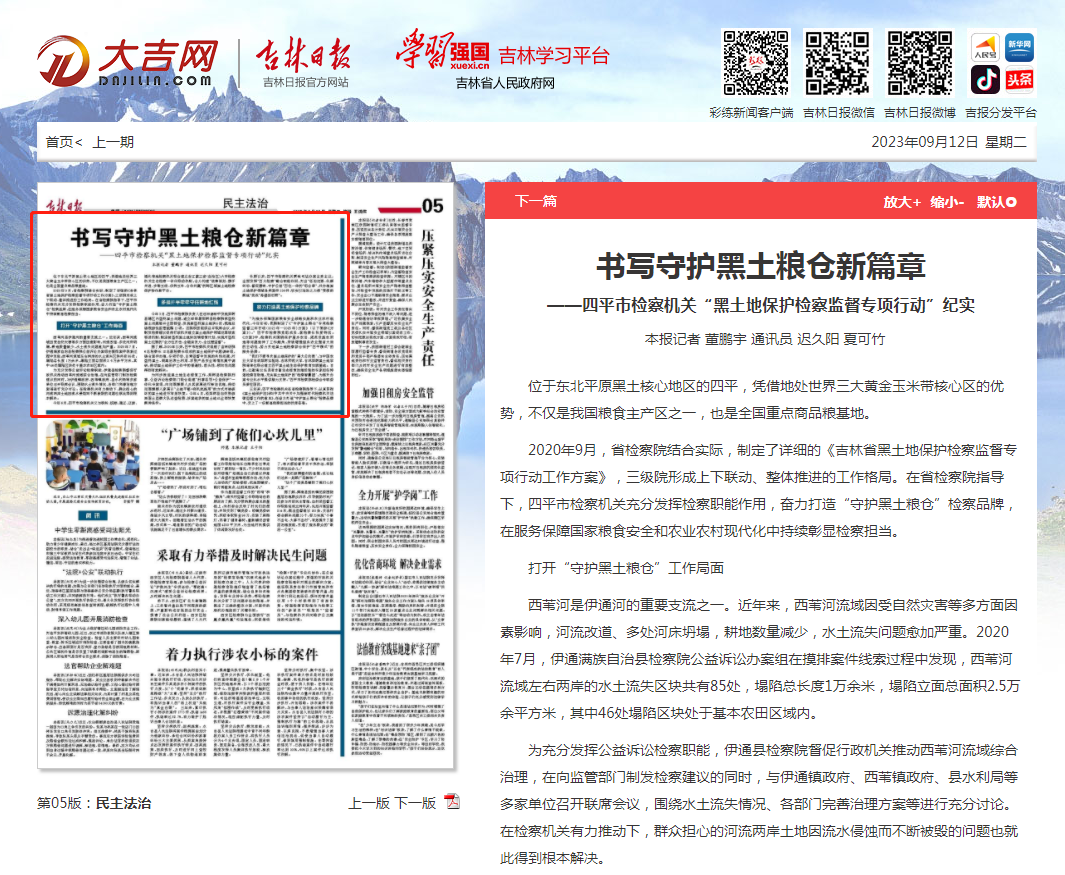Select 上一期 to view the previous issue
The image size is (1065, 875).
click(113, 142)
